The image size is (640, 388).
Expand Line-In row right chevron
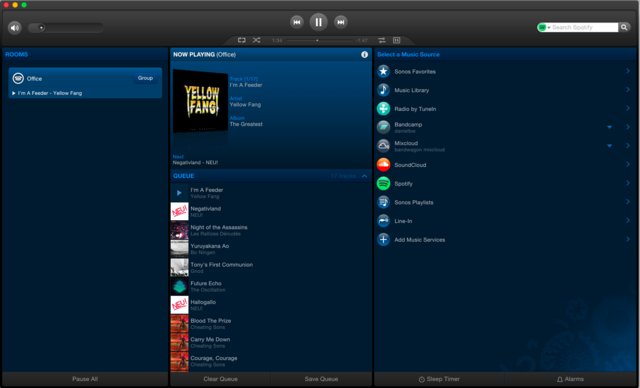628,220
